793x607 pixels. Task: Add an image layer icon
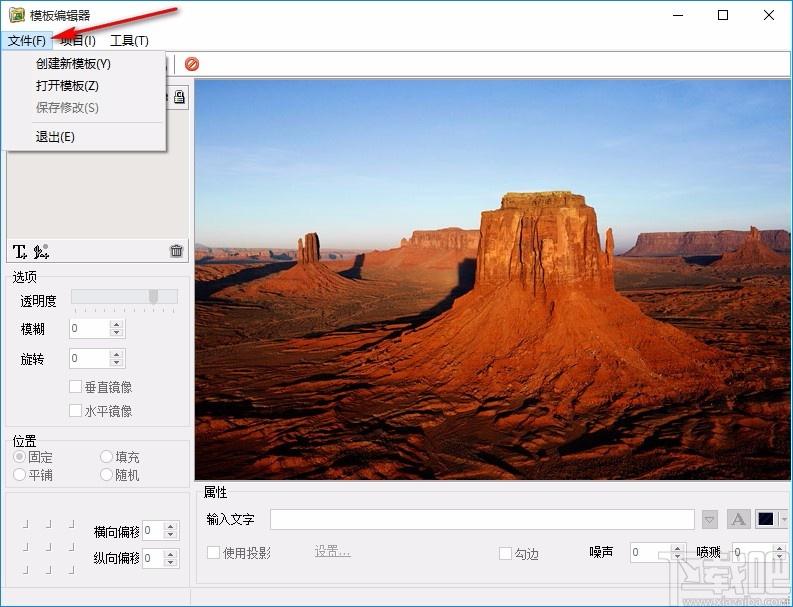coord(41,251)
